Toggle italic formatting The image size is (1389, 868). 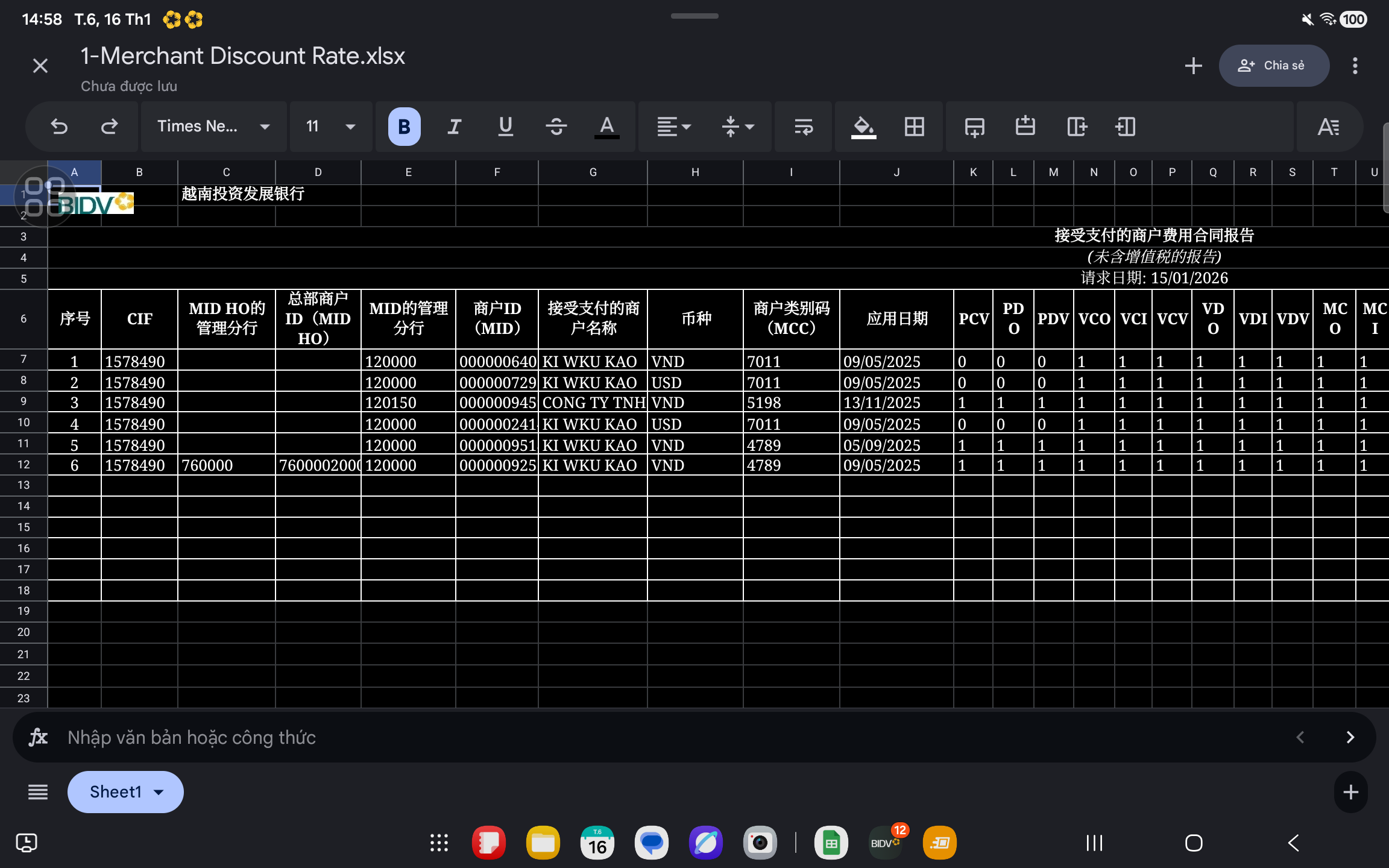(x=455, y=127)
